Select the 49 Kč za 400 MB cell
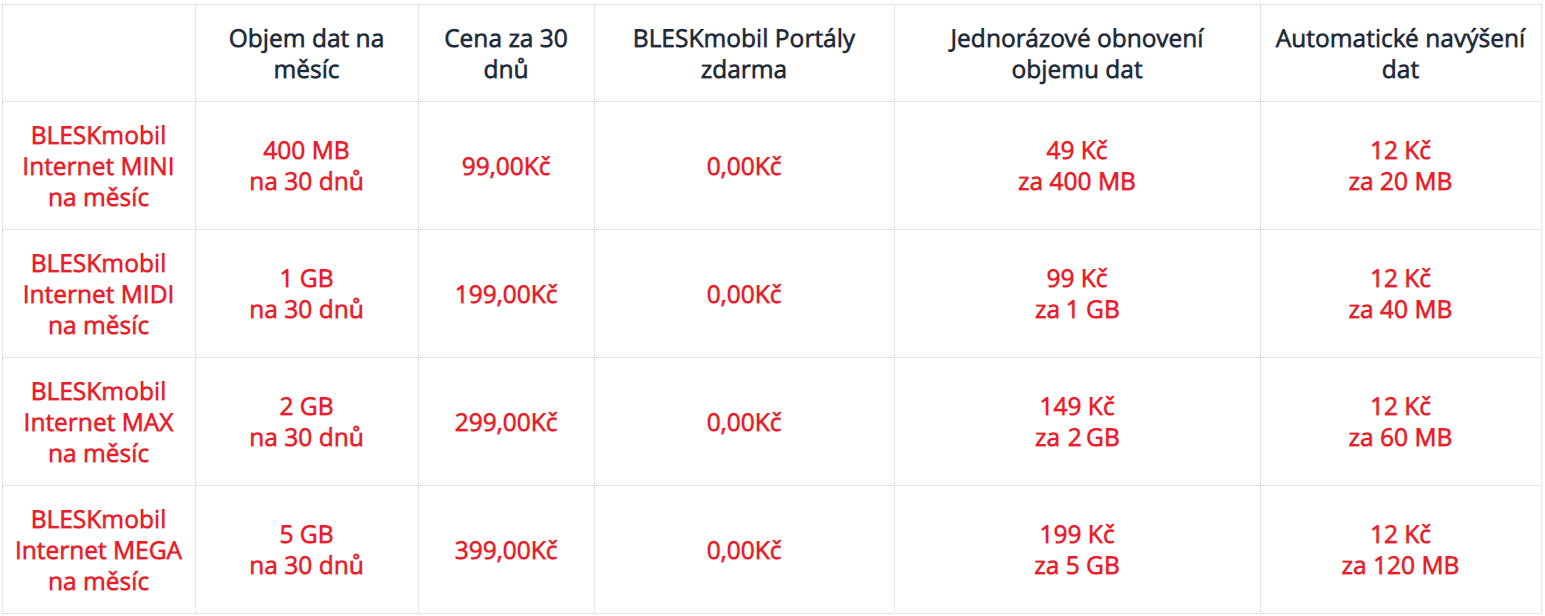The width and height of the screenshot is (1545, 616). [1077, 166]
